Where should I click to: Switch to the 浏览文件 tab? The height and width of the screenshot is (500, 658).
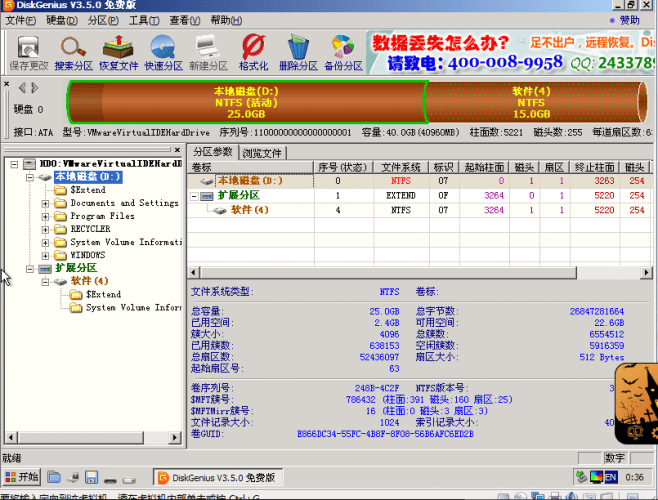click(262, 153)
